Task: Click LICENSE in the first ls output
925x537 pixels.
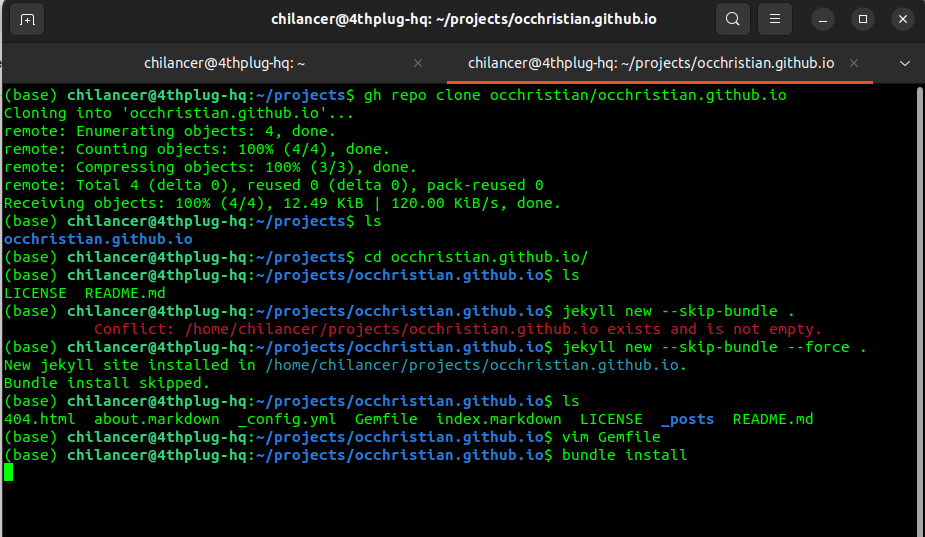Action: pyautogui.click(x=35, y=293)
